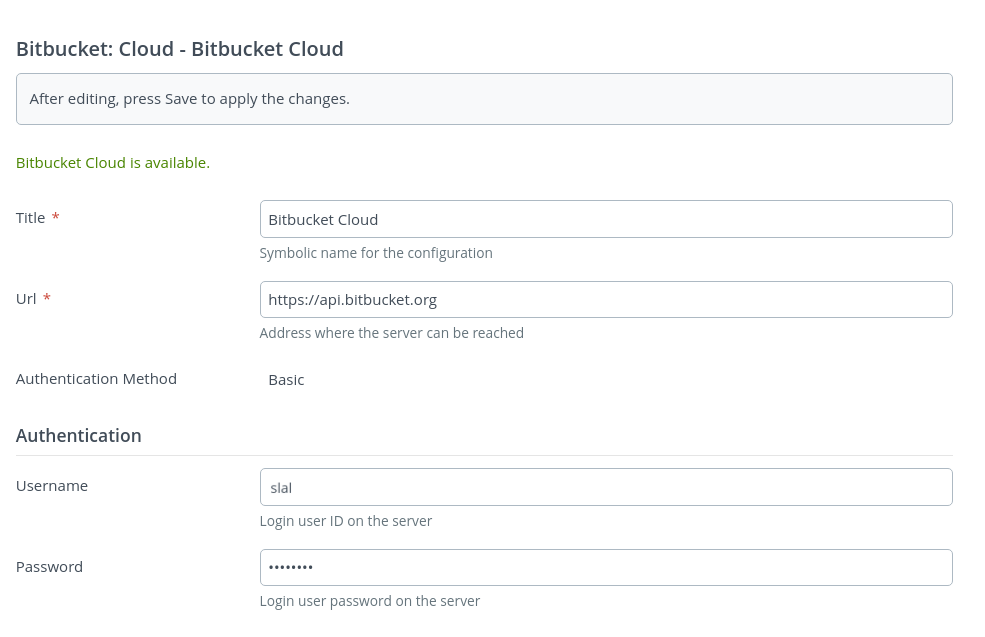The width and height of the screenshot is (985, 637).
Task: Click the 'Address where the server can be reached' hint
Action: [391, 333]
